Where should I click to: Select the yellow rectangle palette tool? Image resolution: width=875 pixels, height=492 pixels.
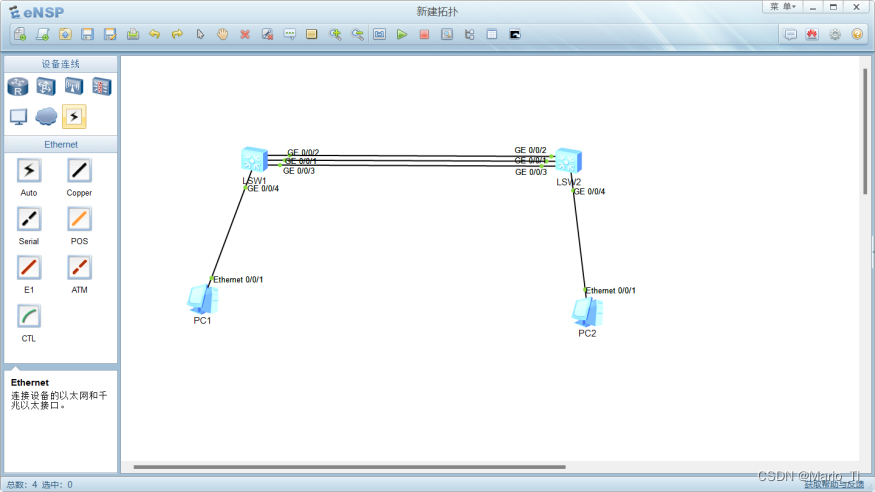[x=311, y=35]
